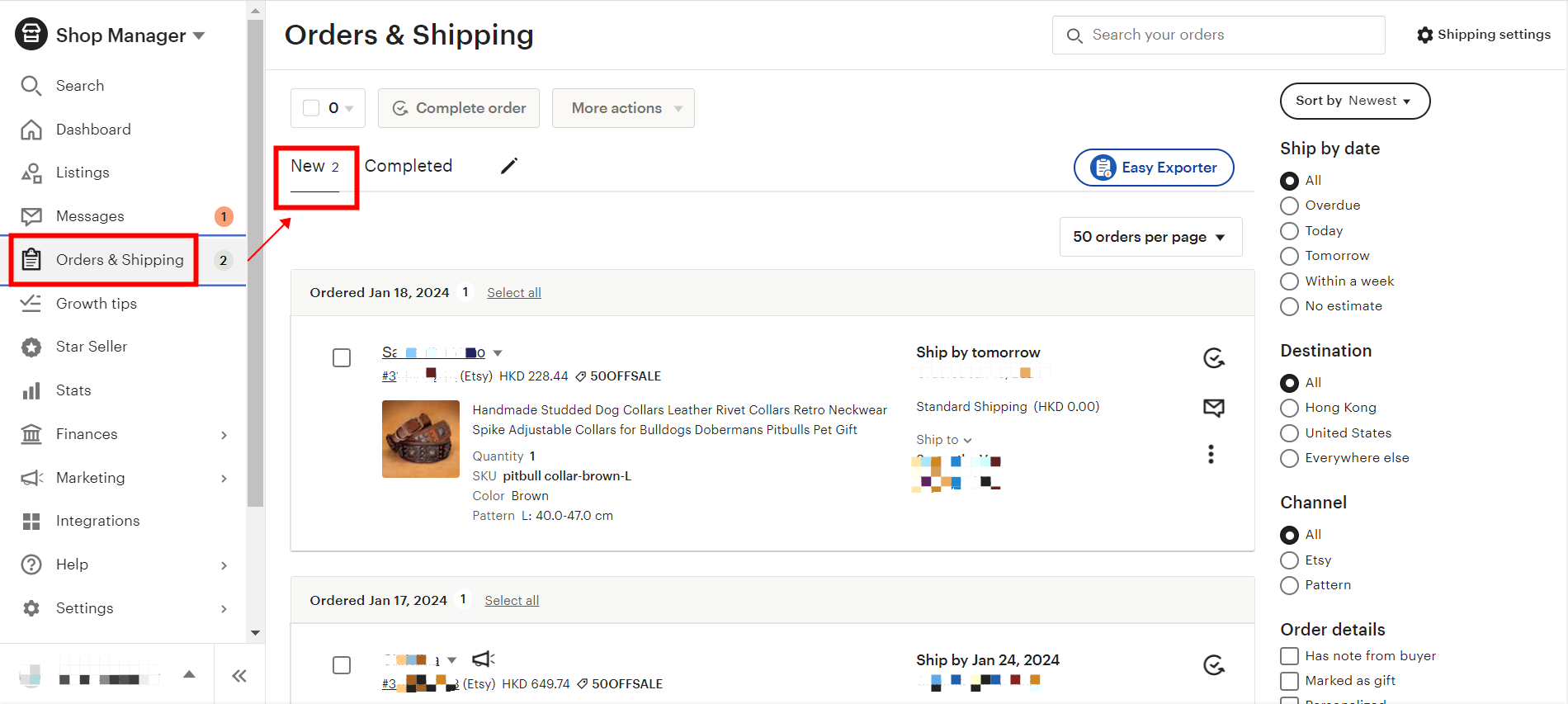
Task: Click Select all for Jan 18 orders
Action: (513, 292)
